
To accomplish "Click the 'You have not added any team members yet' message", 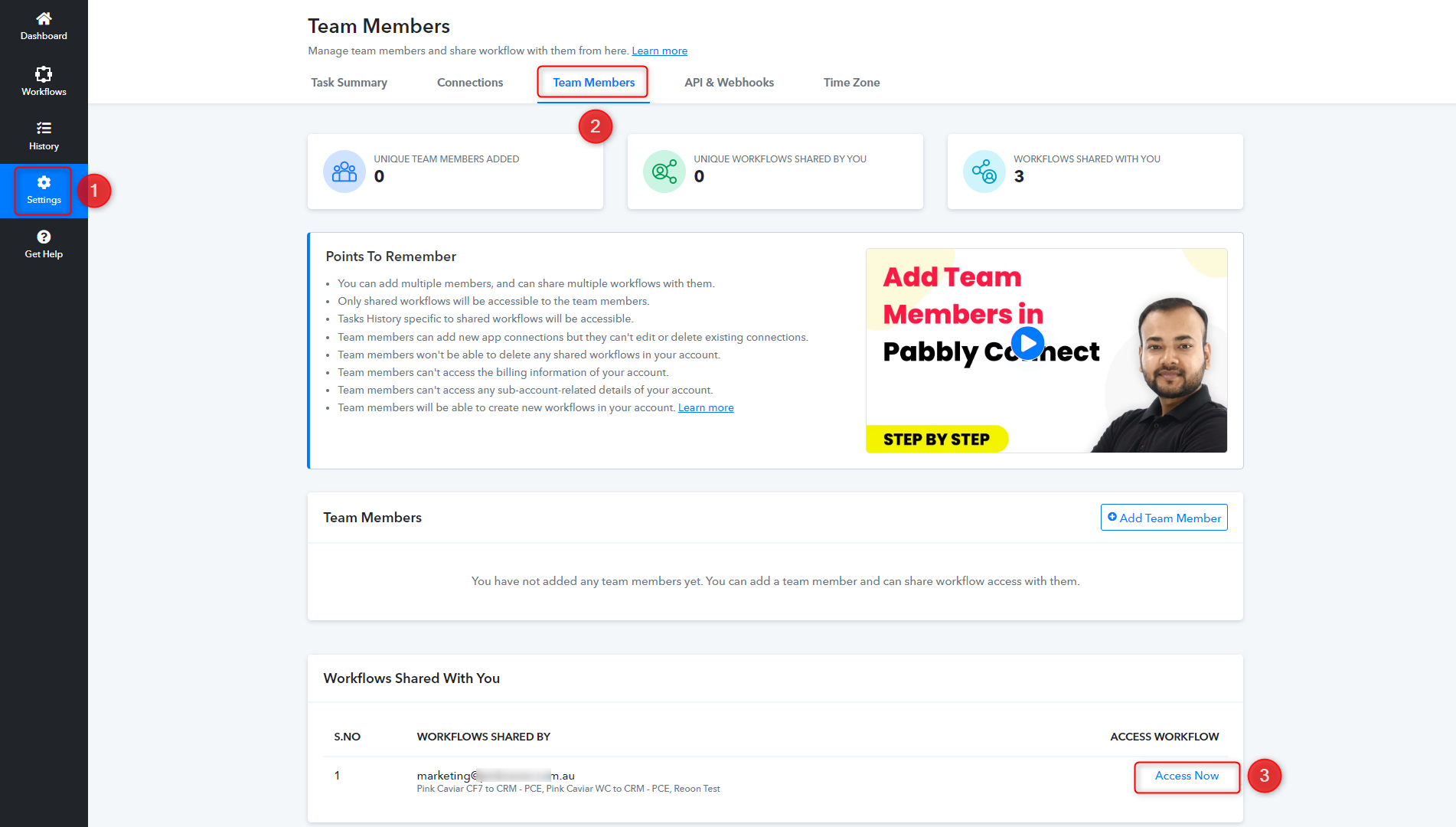I will pyautogui.click(x=775, y=581).
